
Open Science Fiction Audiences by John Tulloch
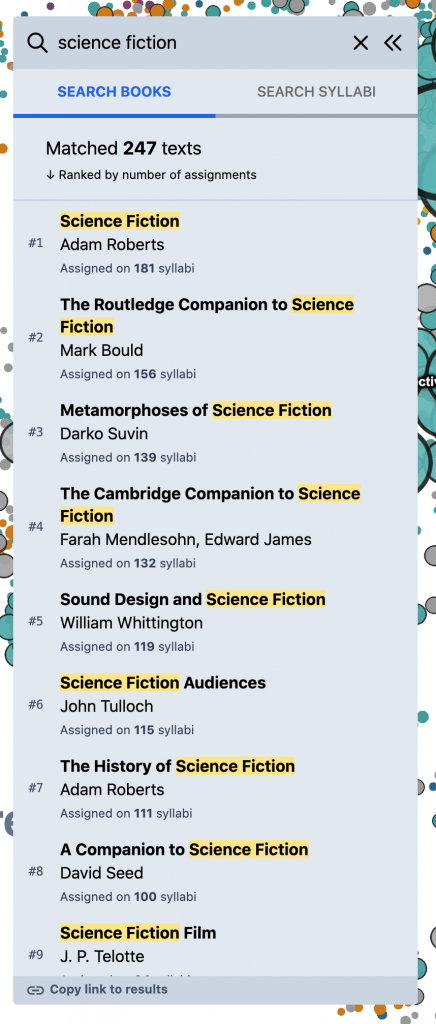215,705
